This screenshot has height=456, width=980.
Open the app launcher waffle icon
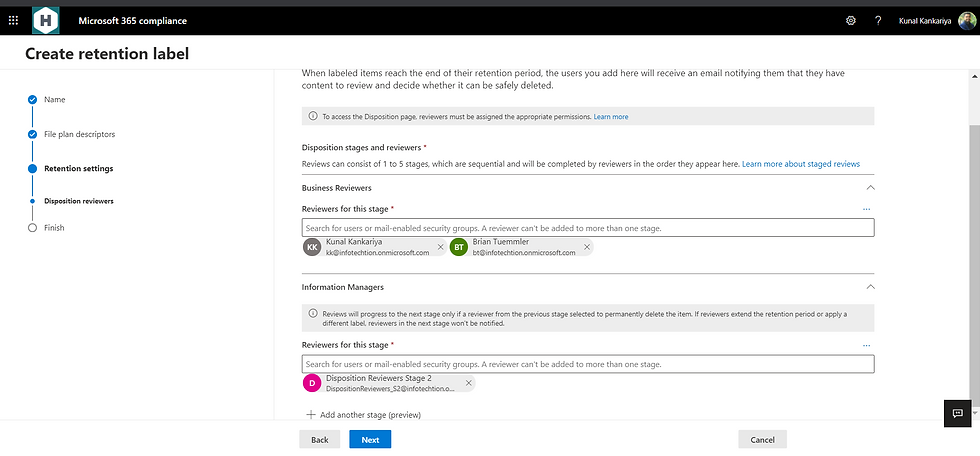click(13, 21)
